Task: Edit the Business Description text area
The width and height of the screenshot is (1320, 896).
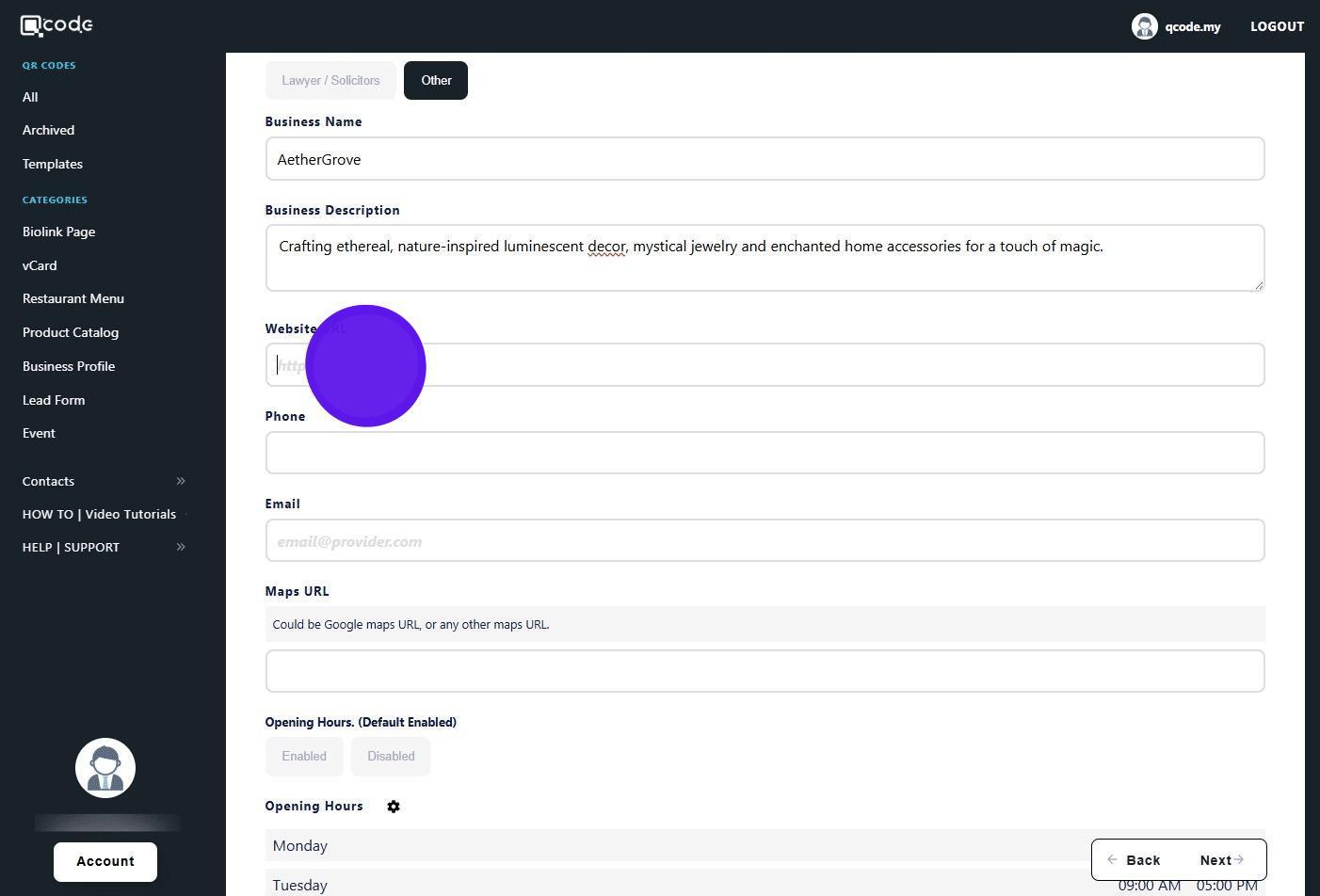Action: 765,258
